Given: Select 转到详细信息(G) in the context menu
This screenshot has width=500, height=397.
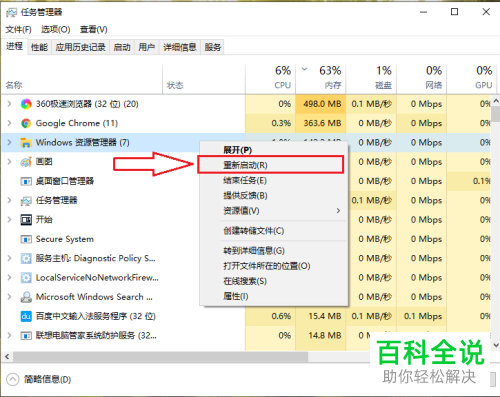Looking at the screenshot, I should (x=274, y=251).
